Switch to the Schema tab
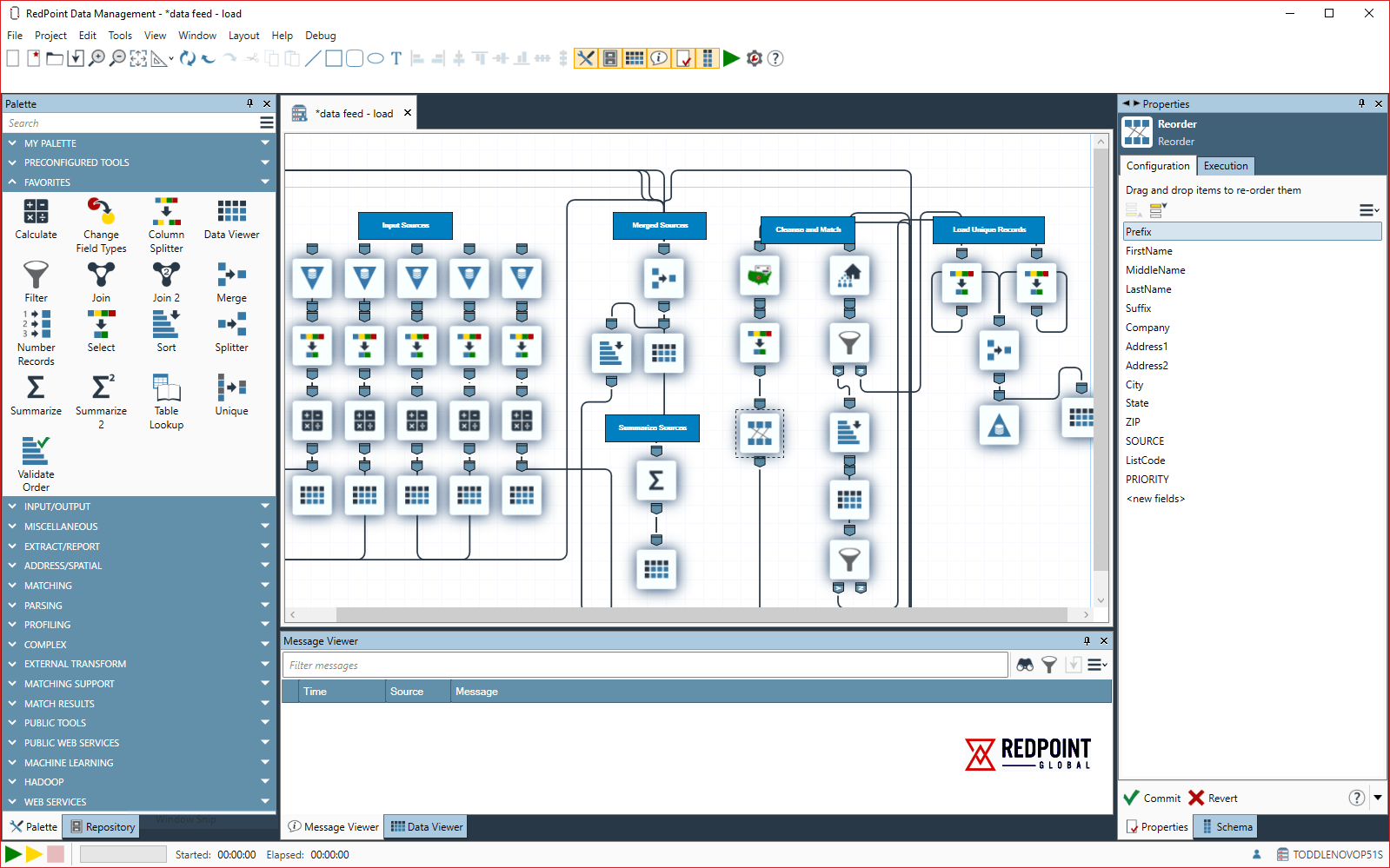Screen dimensions: 1390x868 [x=1226, y=827]
